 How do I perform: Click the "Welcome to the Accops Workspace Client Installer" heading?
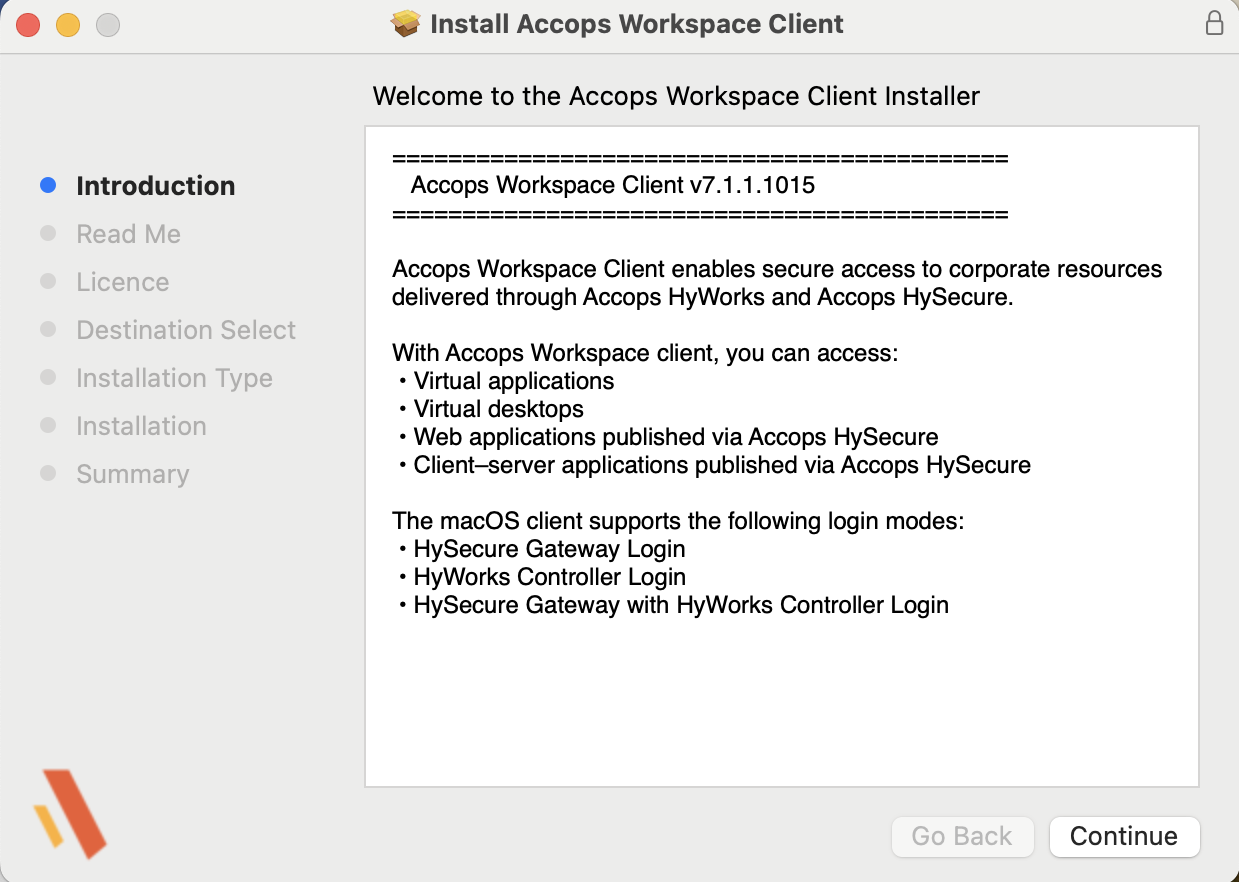coord(676,96)
